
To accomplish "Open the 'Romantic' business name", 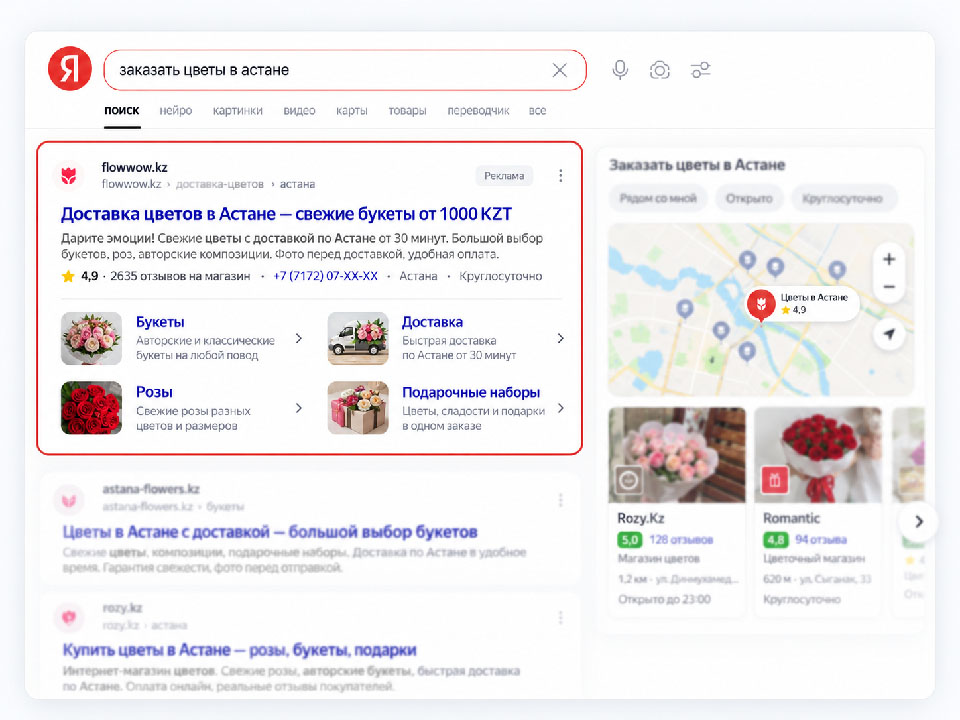I will [x=791, y=519].
